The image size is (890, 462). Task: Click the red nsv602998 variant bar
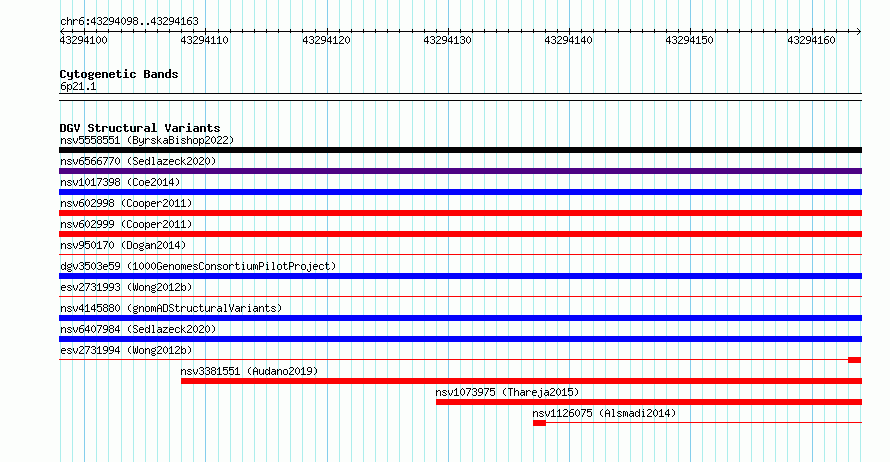pyautogui.click(x=460, y=213)
